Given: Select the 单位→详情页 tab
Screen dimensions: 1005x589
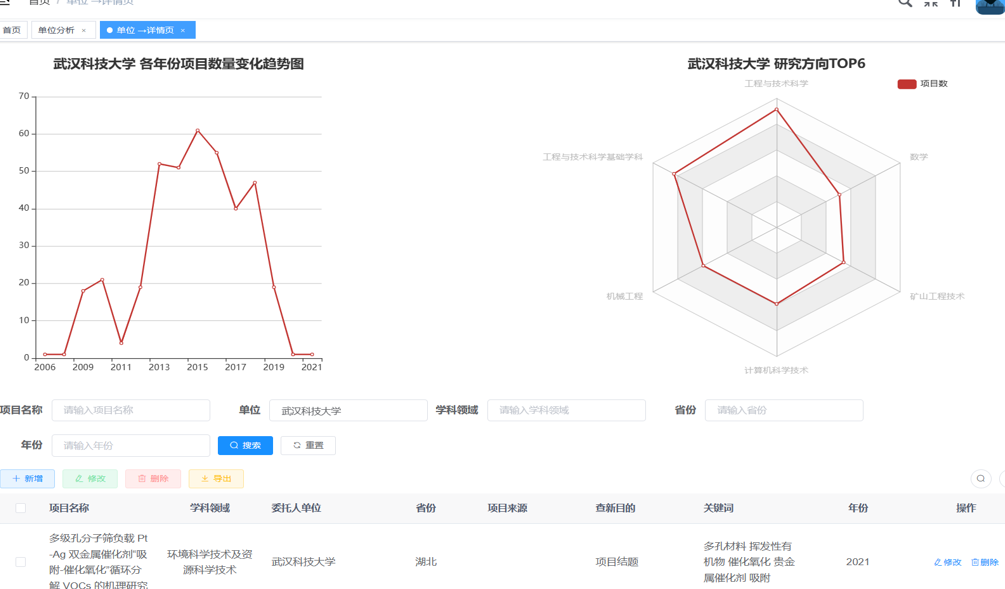Looking at the screenshot, I should coord(145,30).
